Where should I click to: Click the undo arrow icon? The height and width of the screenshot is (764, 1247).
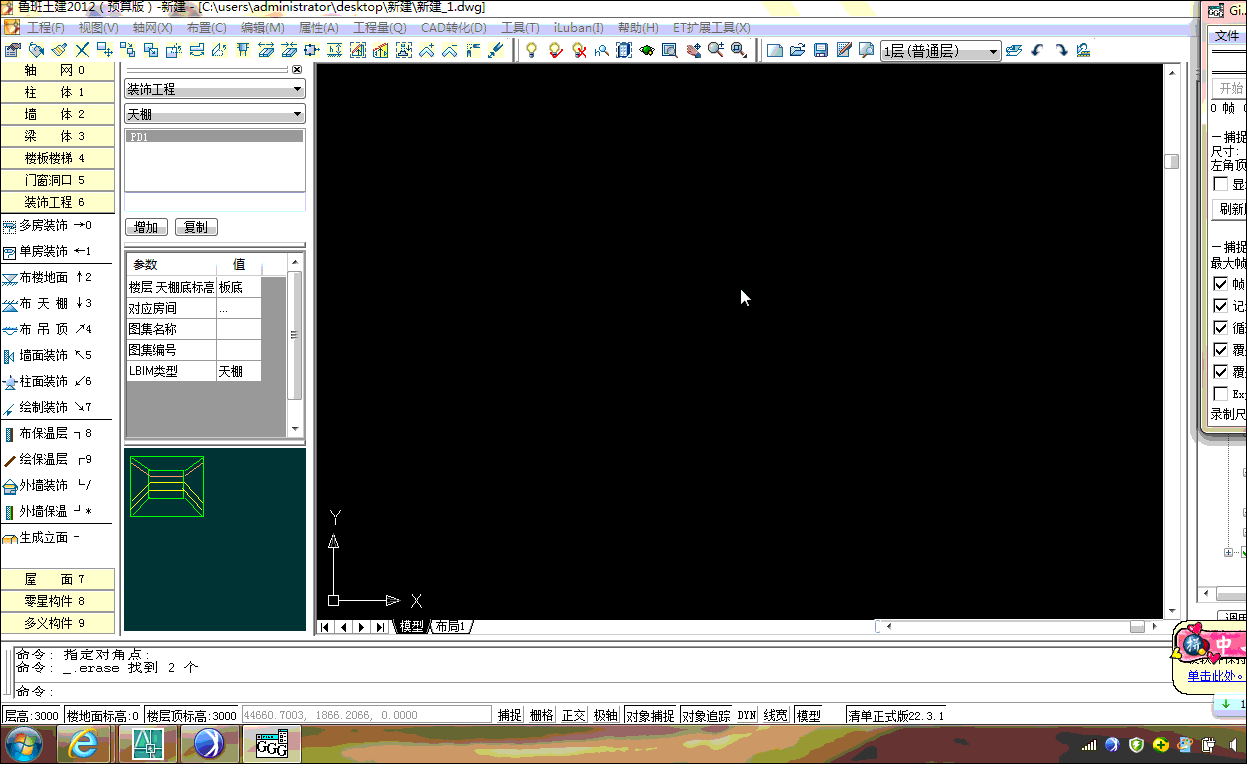[x=1037, y=50]
